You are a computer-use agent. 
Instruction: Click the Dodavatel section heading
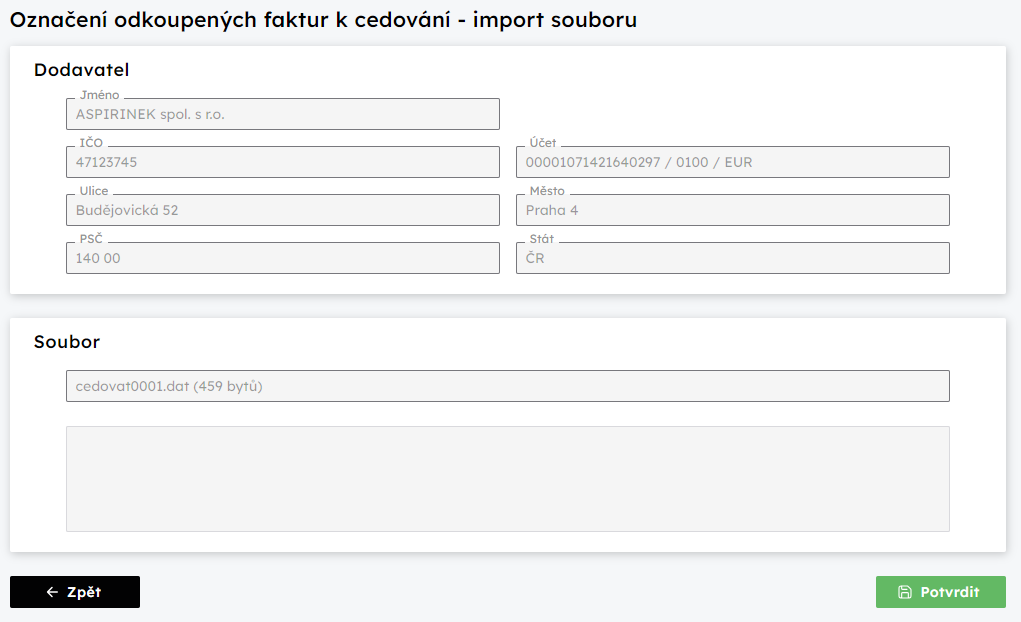click(81, 70)
